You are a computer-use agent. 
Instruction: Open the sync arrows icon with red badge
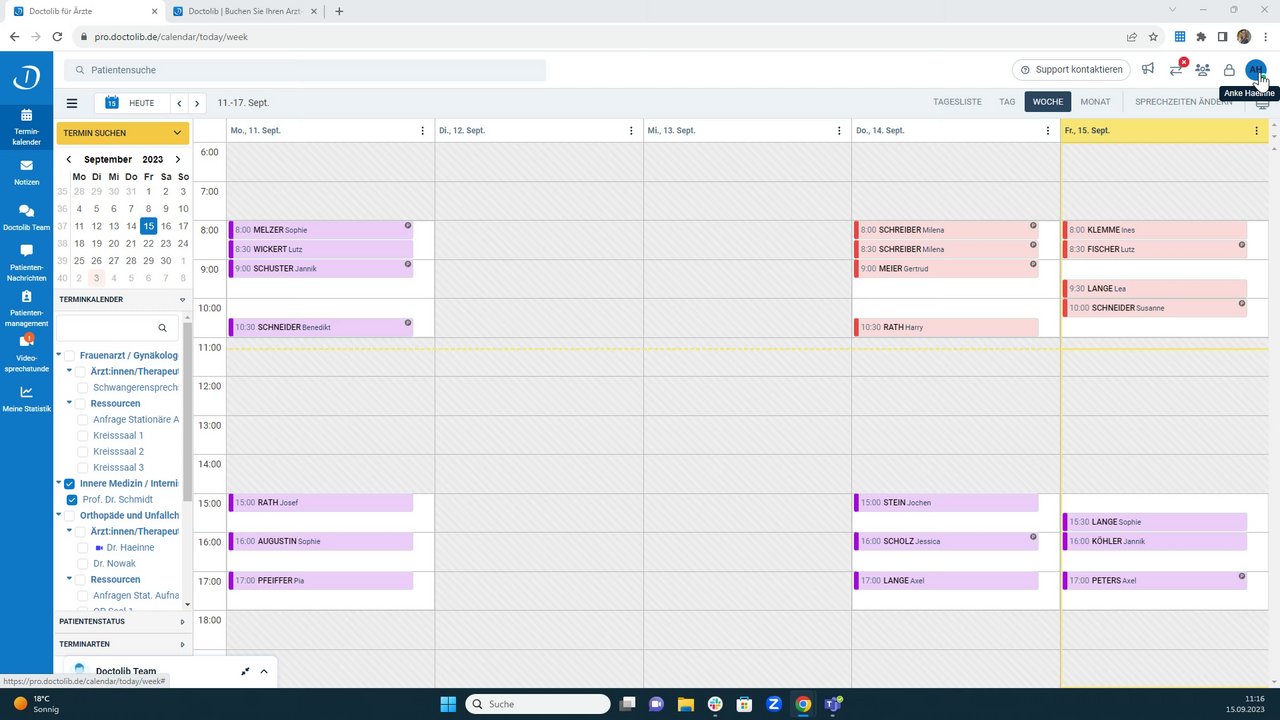[1176, 69]
